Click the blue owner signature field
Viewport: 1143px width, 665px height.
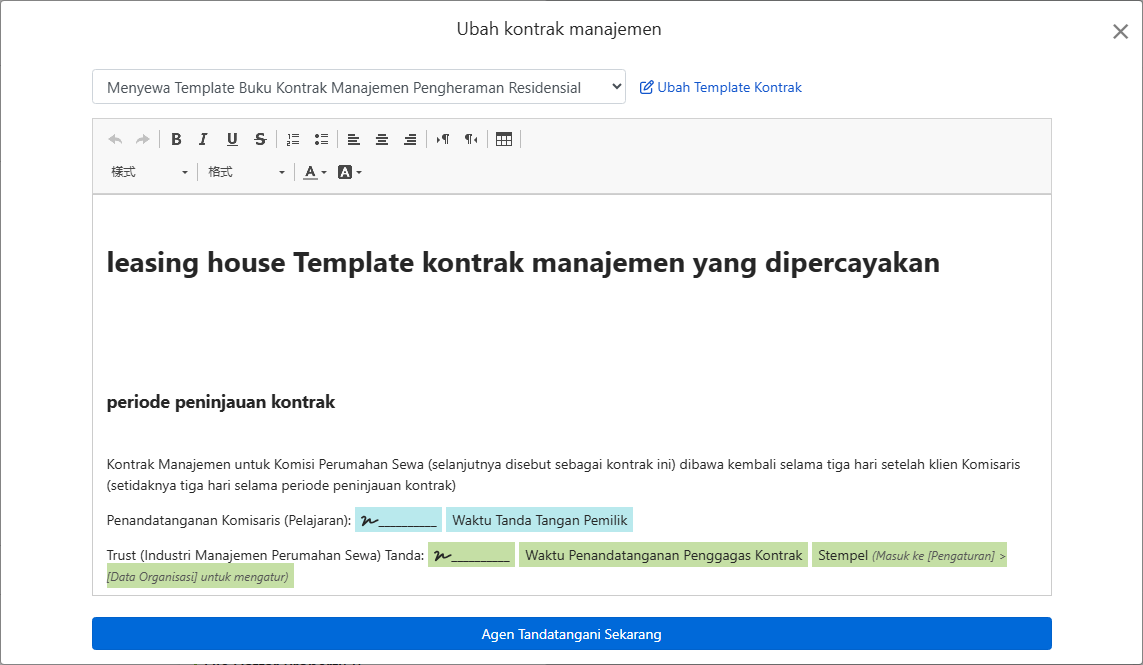point(398,520)
